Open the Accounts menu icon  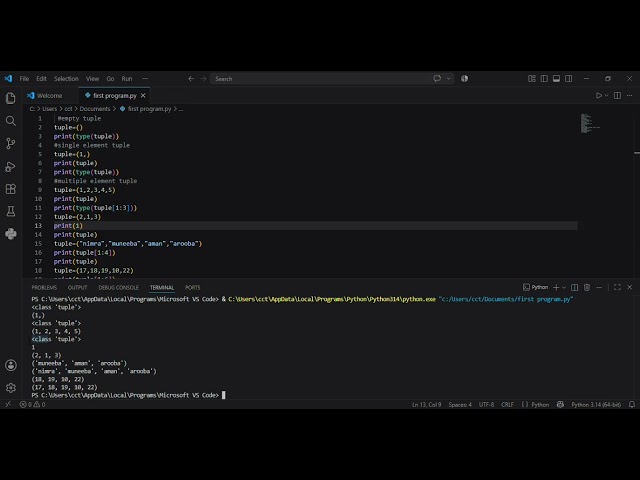[11, 365]
